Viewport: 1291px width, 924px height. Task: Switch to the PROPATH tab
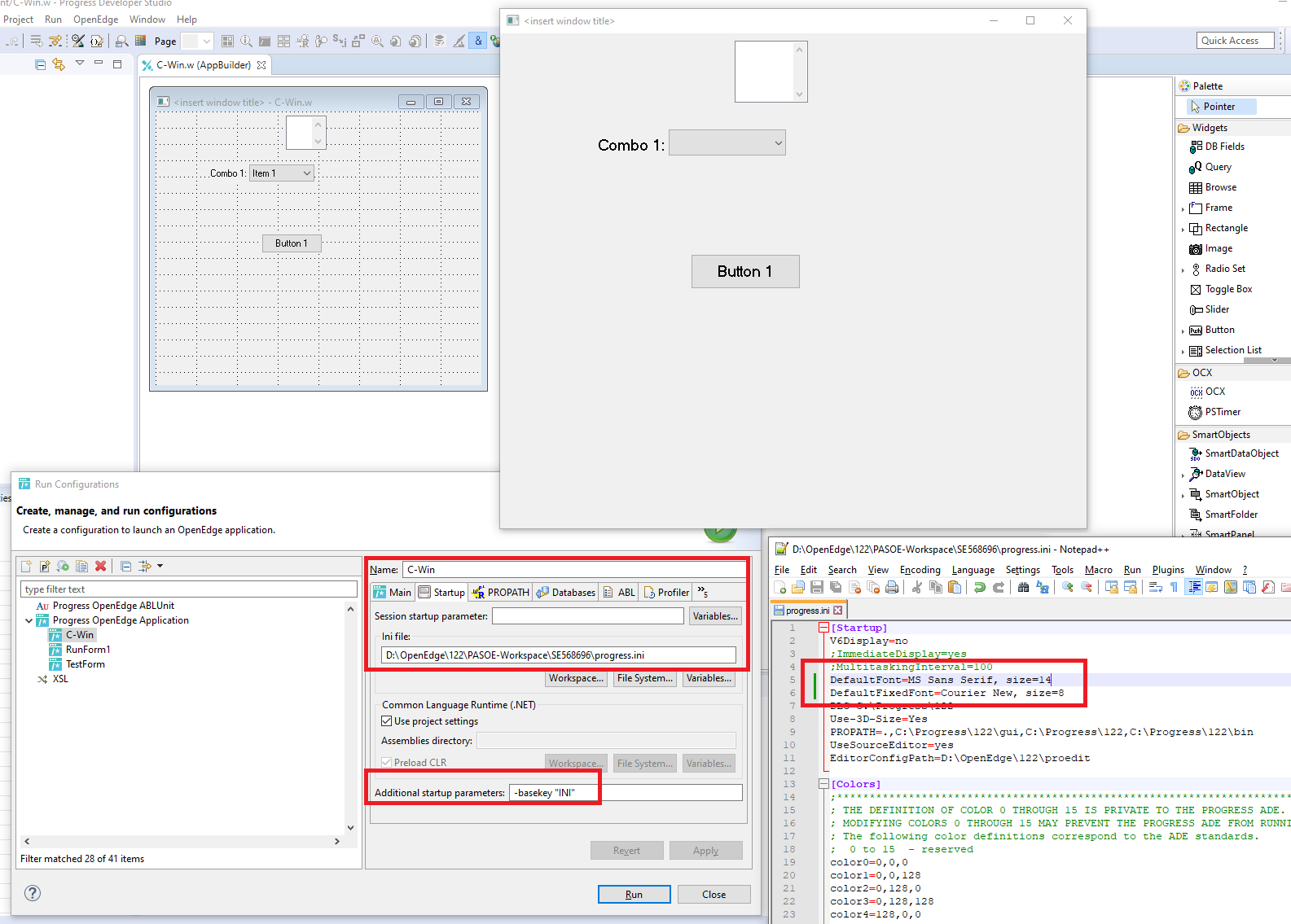coord(501,593)
